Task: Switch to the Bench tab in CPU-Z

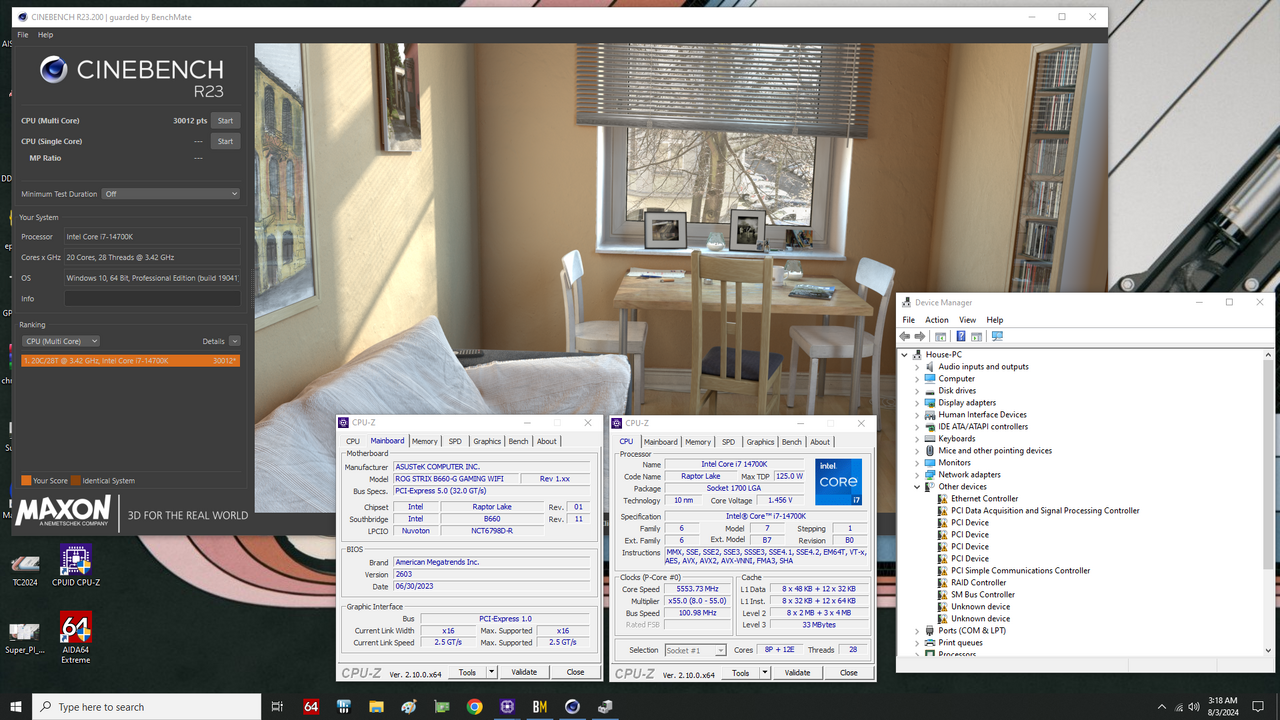Action: click(791, 441)
